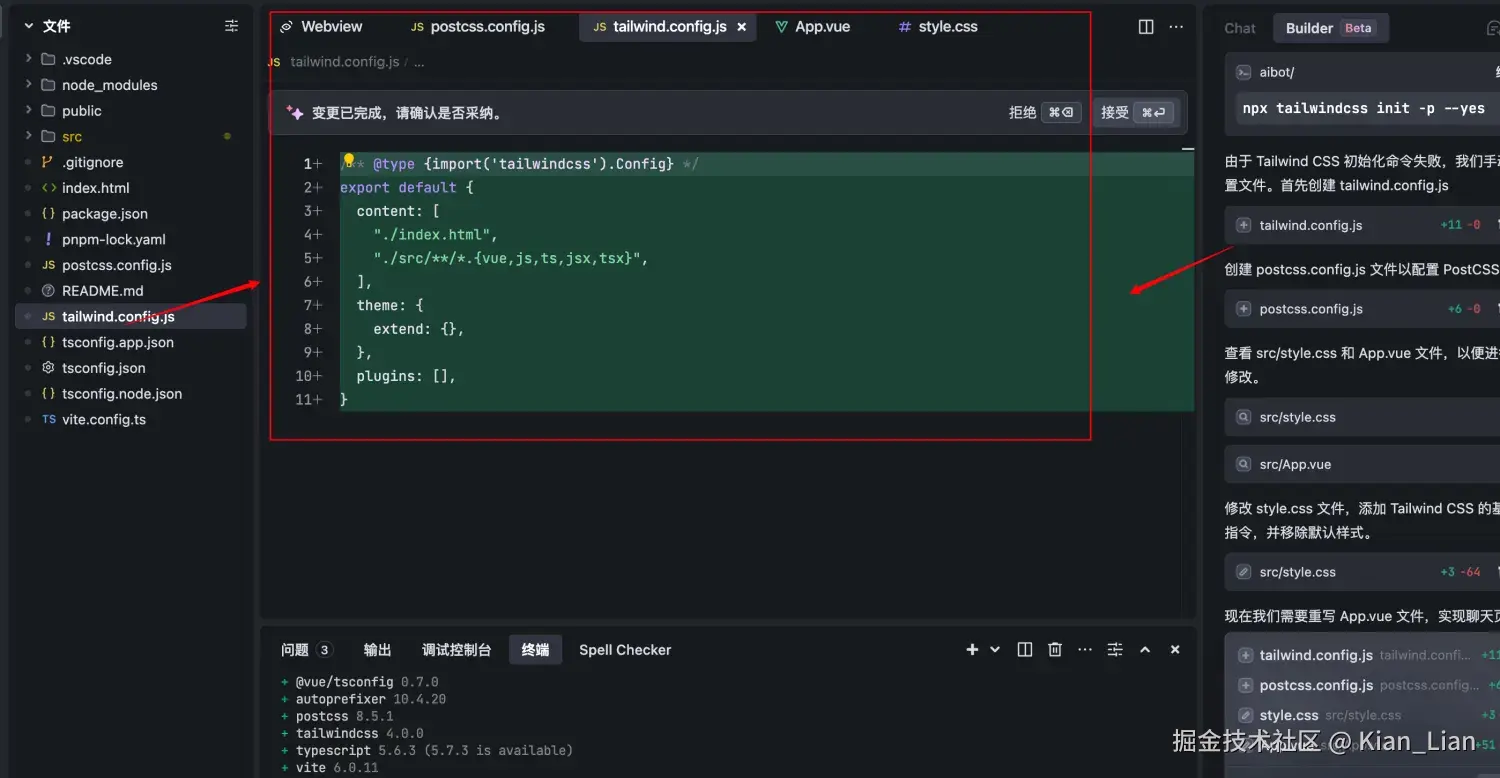Viewport: 1500px width, 778px height.
Task: Maximize the terminal panel with up chevron
Action: (1145, 650)
